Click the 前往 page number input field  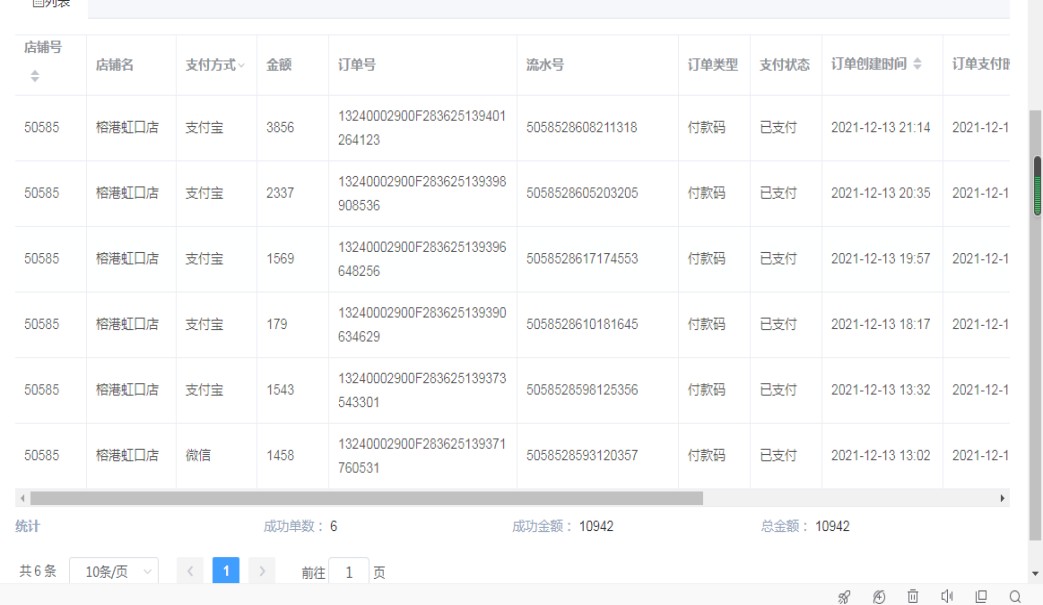[x=349, y=572]
